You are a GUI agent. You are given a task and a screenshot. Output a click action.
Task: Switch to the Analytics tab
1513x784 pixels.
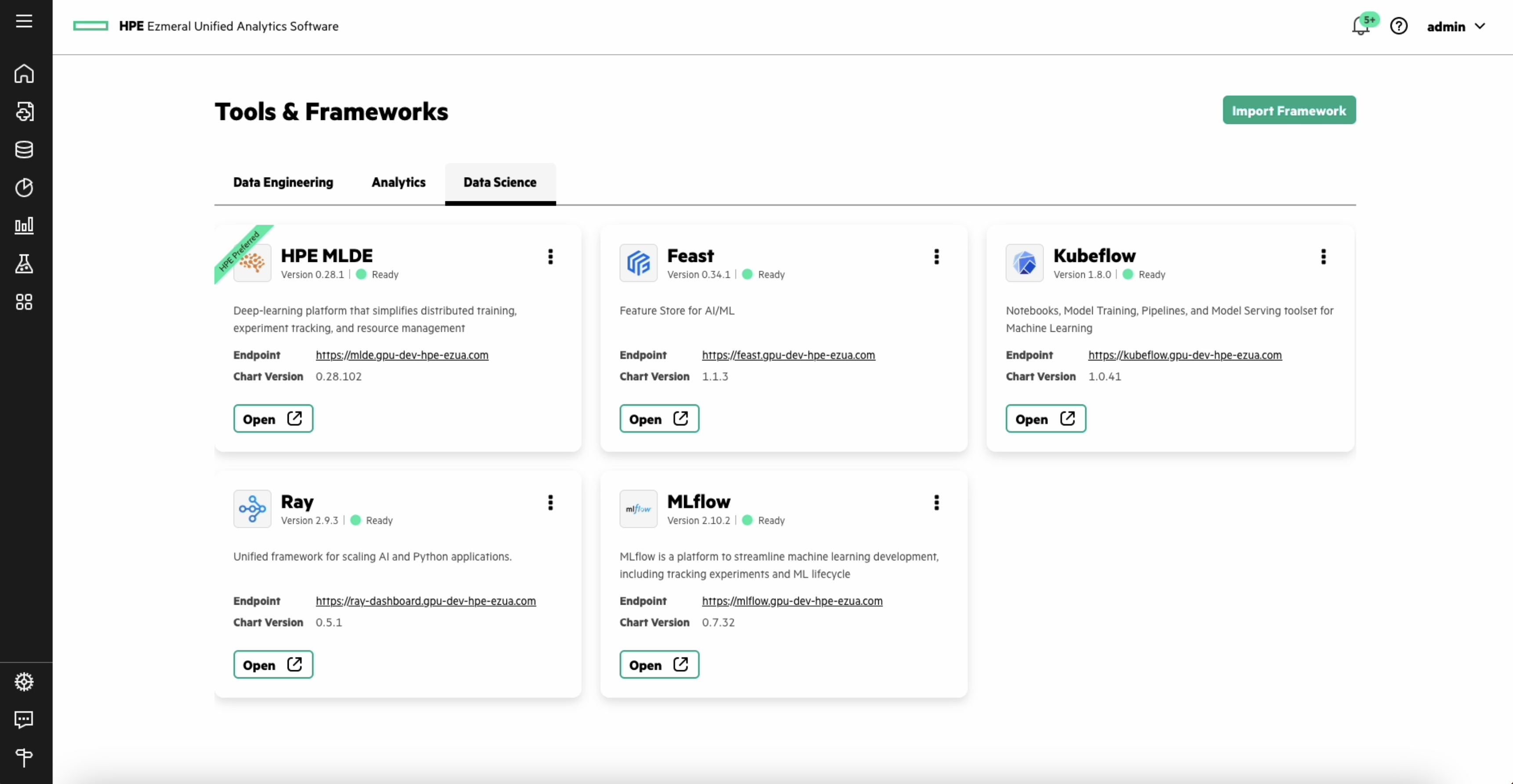(398, 183)
